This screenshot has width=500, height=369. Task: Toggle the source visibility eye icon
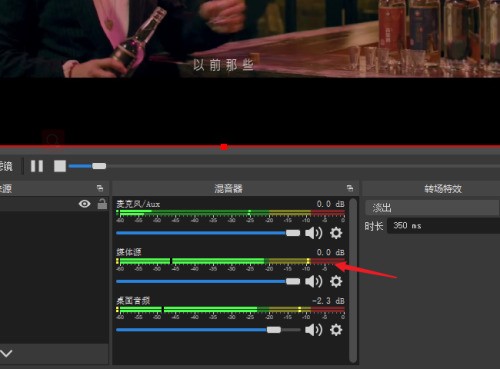84,204
